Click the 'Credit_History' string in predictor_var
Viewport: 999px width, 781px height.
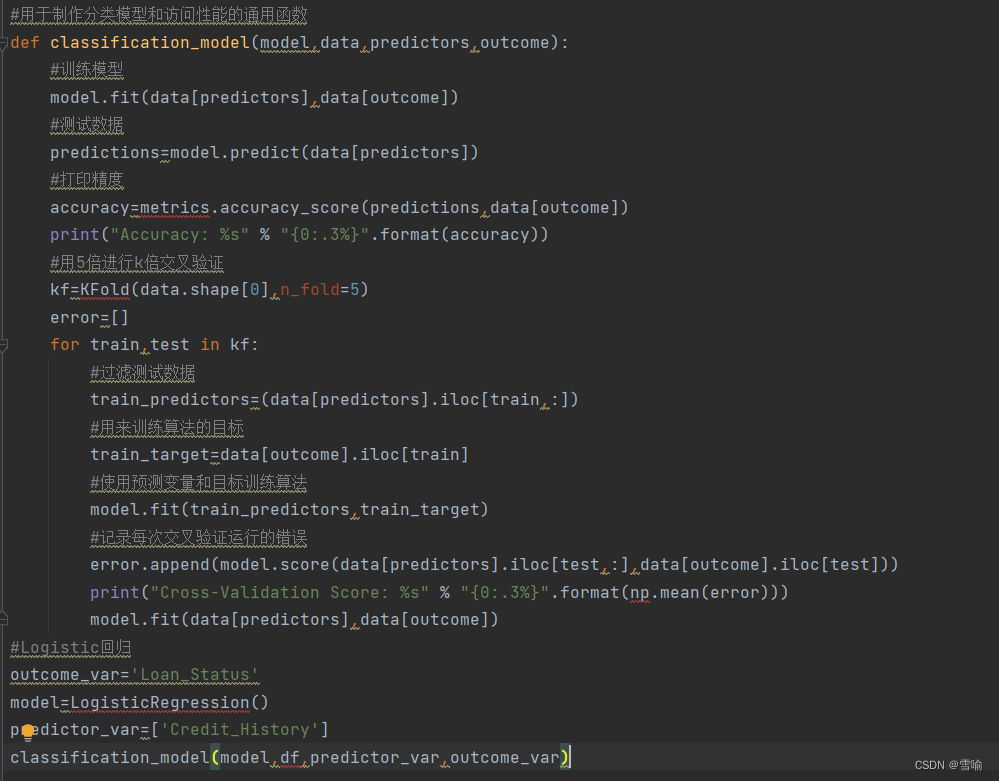pos(240,729)
